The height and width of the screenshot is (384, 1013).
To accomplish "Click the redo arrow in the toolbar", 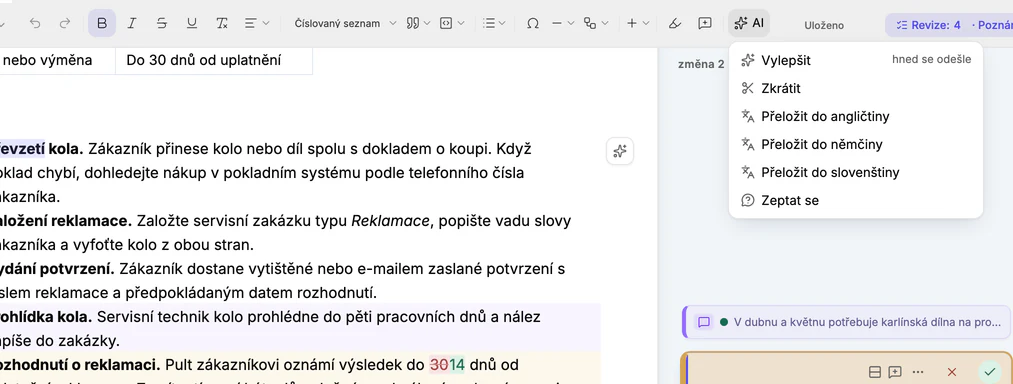I will pyautogui.click(x=65, y=24).
